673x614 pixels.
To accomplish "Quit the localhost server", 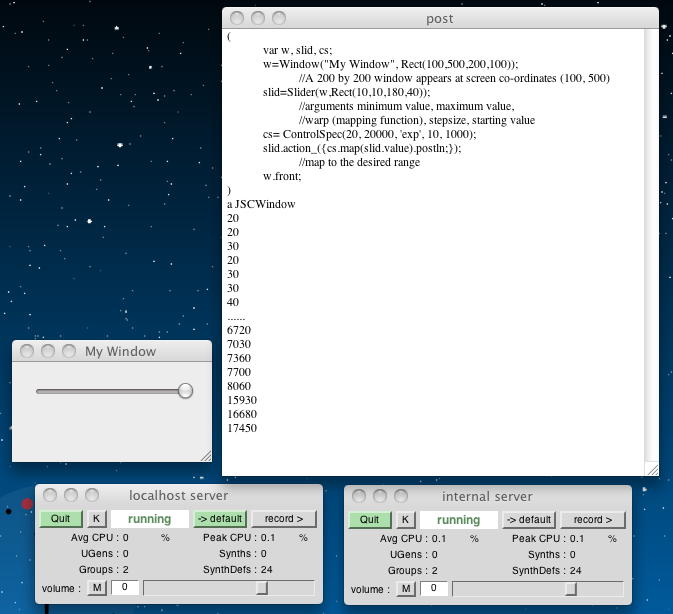I will coord(61,519).
